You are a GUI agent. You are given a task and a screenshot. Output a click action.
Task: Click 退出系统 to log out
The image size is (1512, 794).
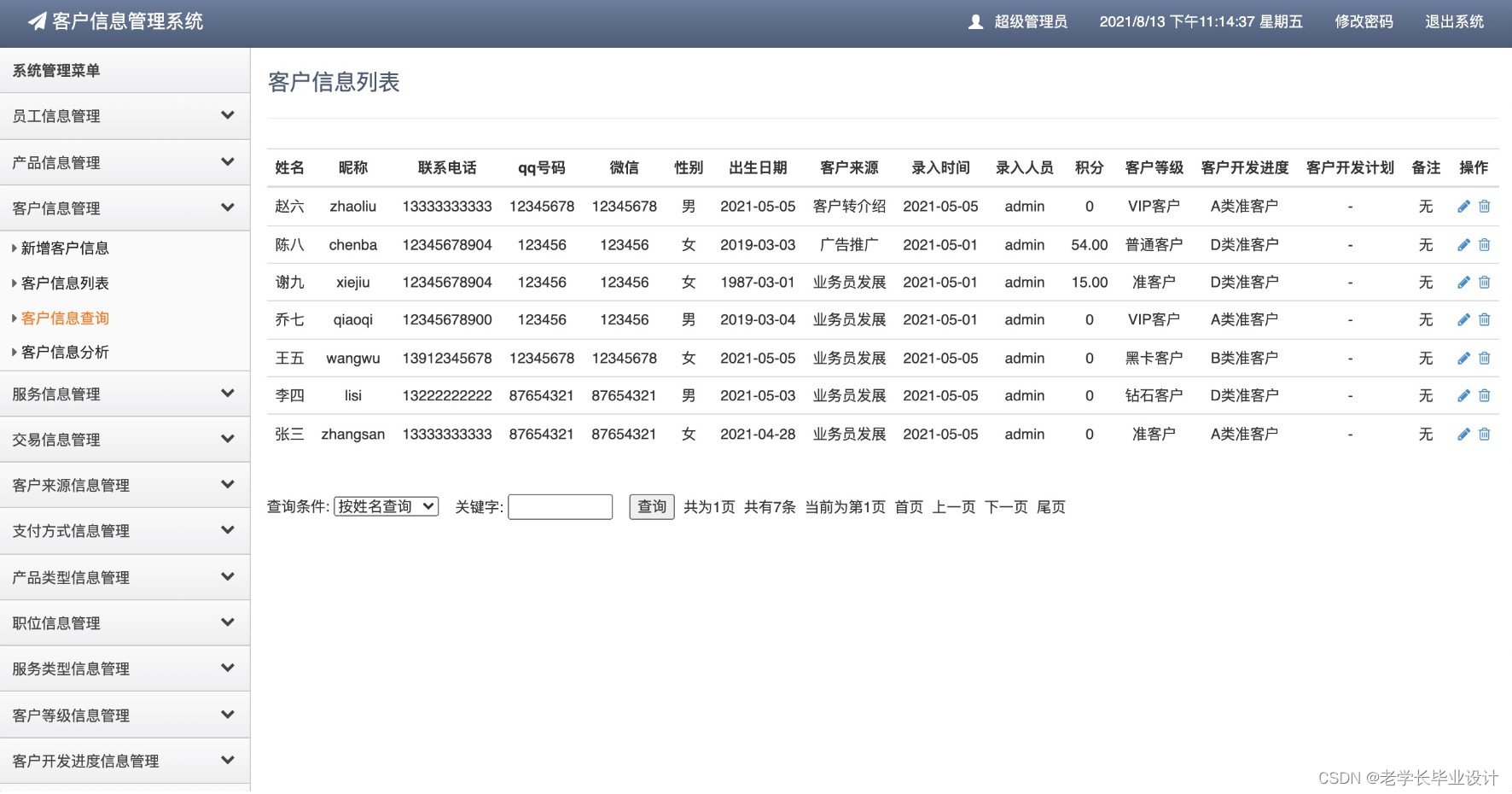coord(1454,21)
